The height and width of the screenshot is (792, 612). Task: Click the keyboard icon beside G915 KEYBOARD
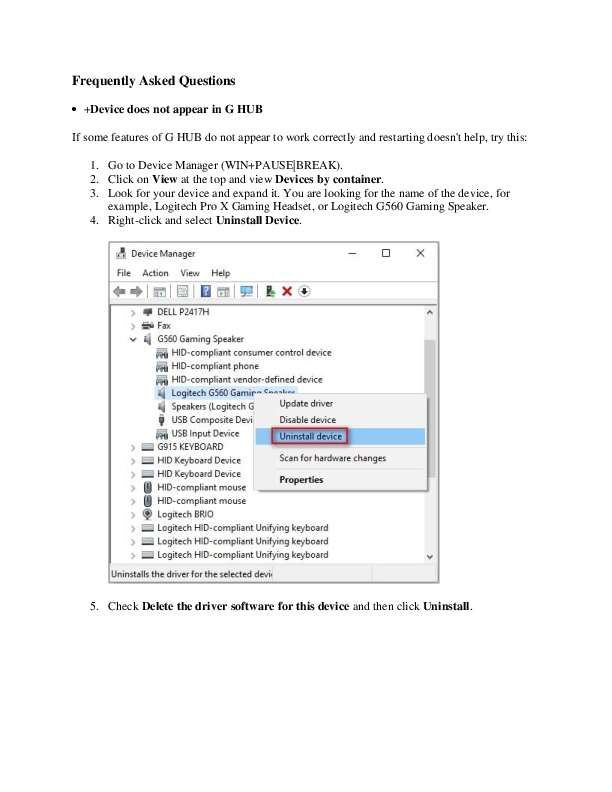coord(147,447)
